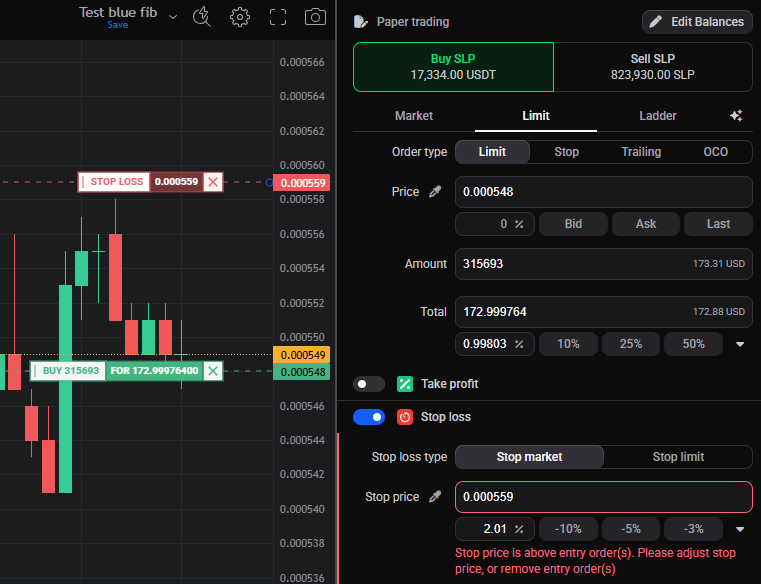
Task: Click the 2.01 stop percent field
Action: [x=495, y=529]
